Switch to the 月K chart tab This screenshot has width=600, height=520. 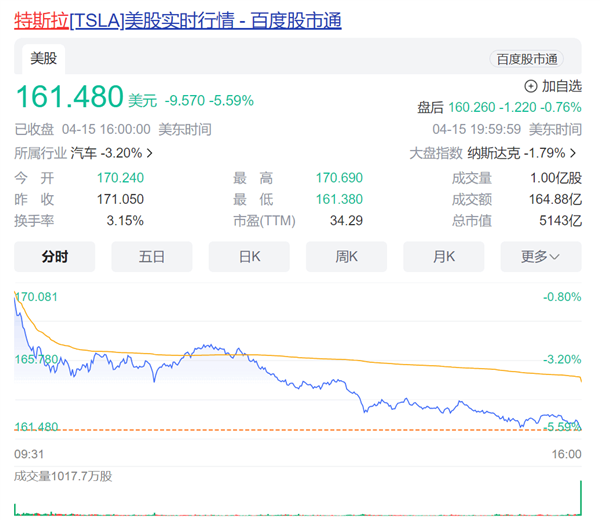coord(444,256)
